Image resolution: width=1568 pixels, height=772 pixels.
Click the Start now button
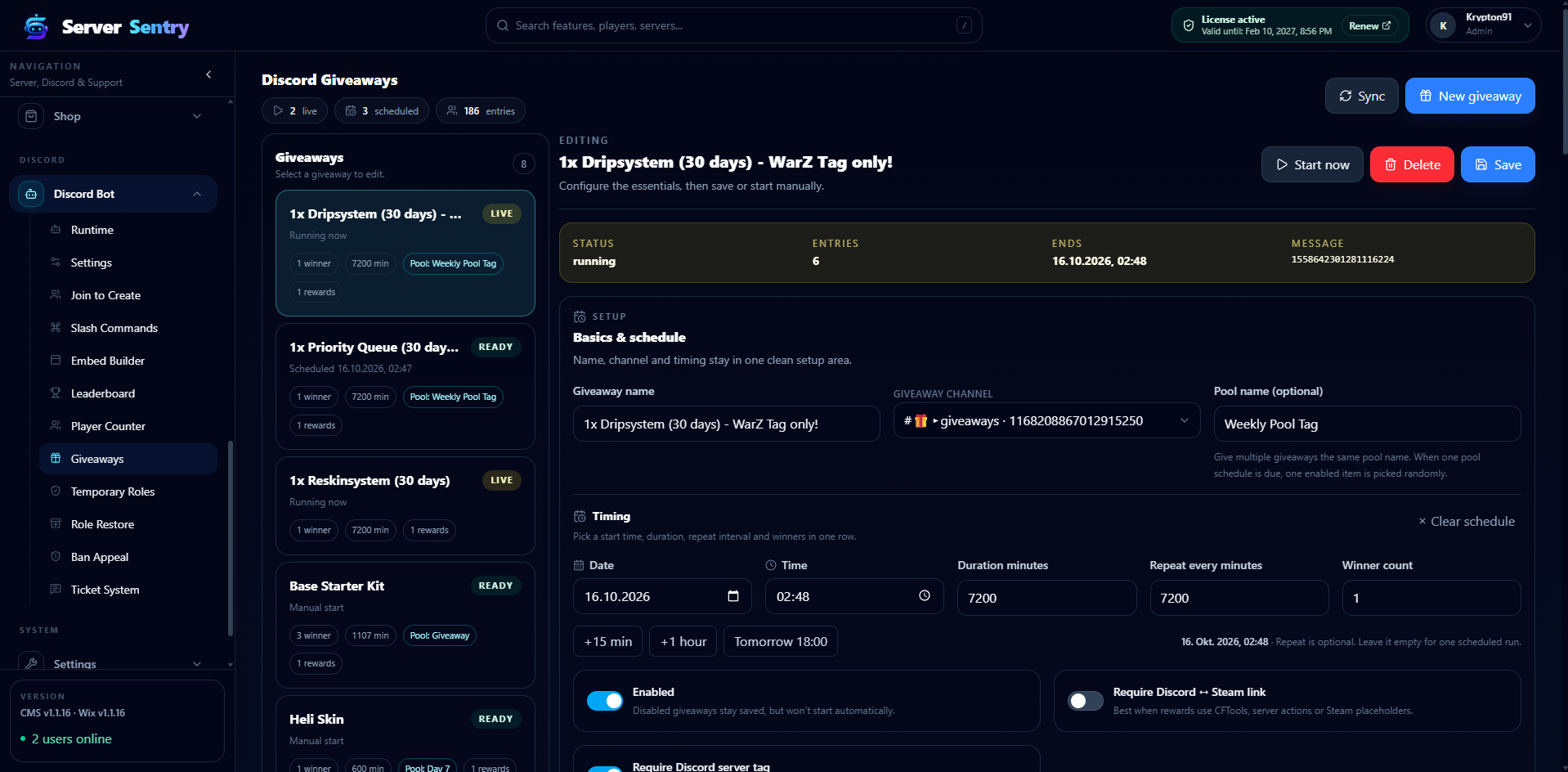[x=1312, y=164]
